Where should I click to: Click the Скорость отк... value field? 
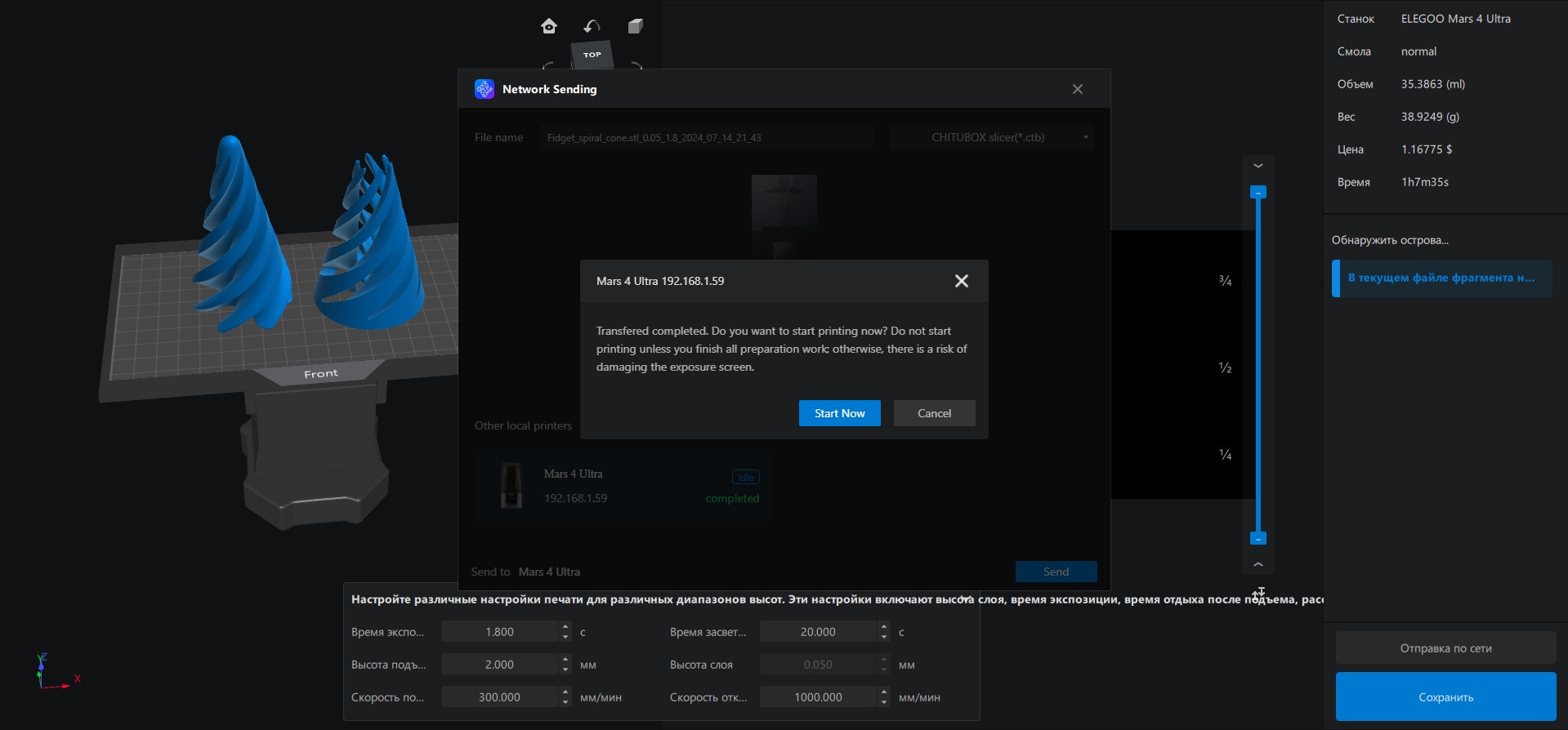[818, 697]
